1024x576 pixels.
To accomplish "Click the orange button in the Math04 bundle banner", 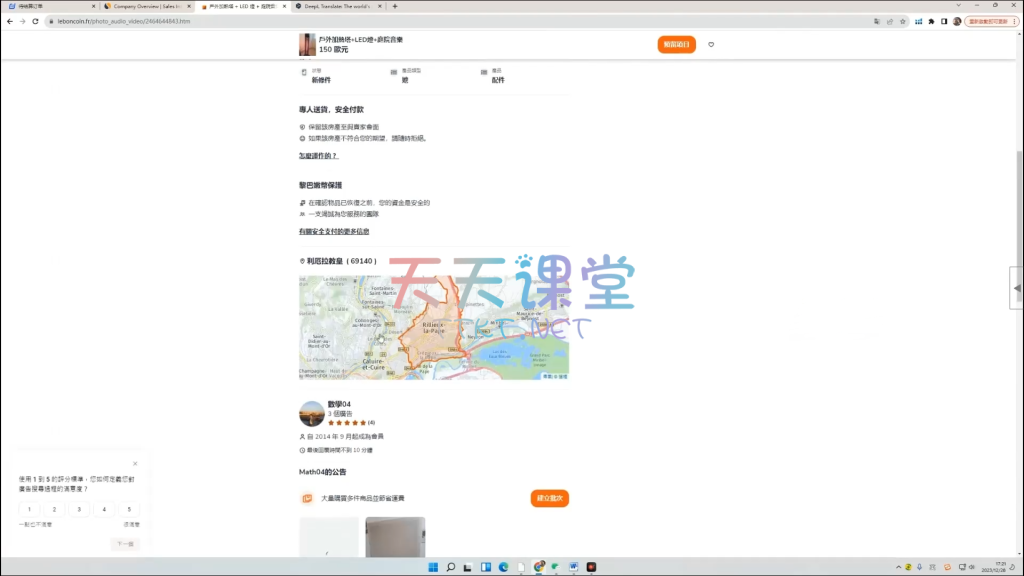I will coord(549,498).
